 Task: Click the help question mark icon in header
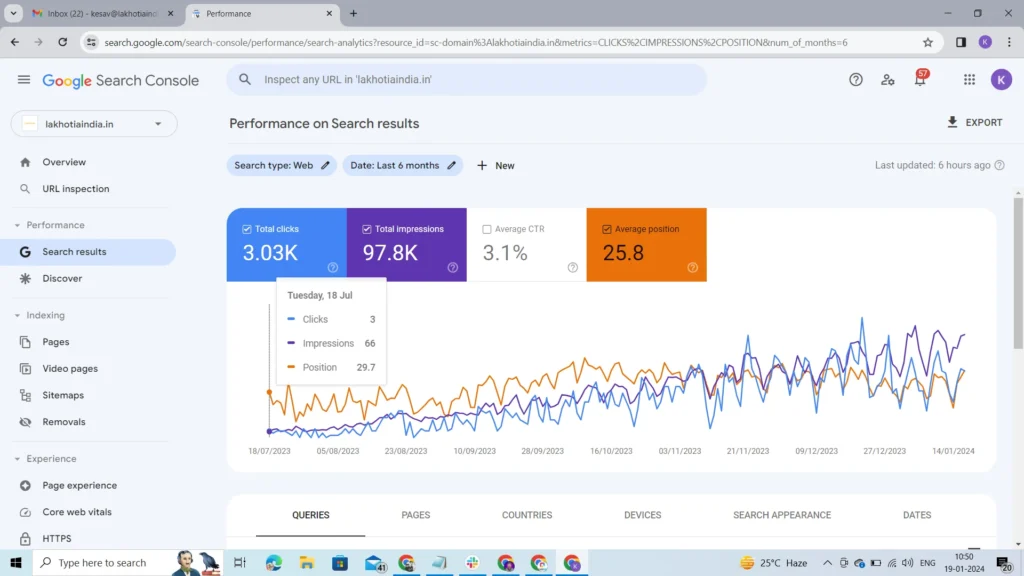pyautogui.click(x=856, y=80)
